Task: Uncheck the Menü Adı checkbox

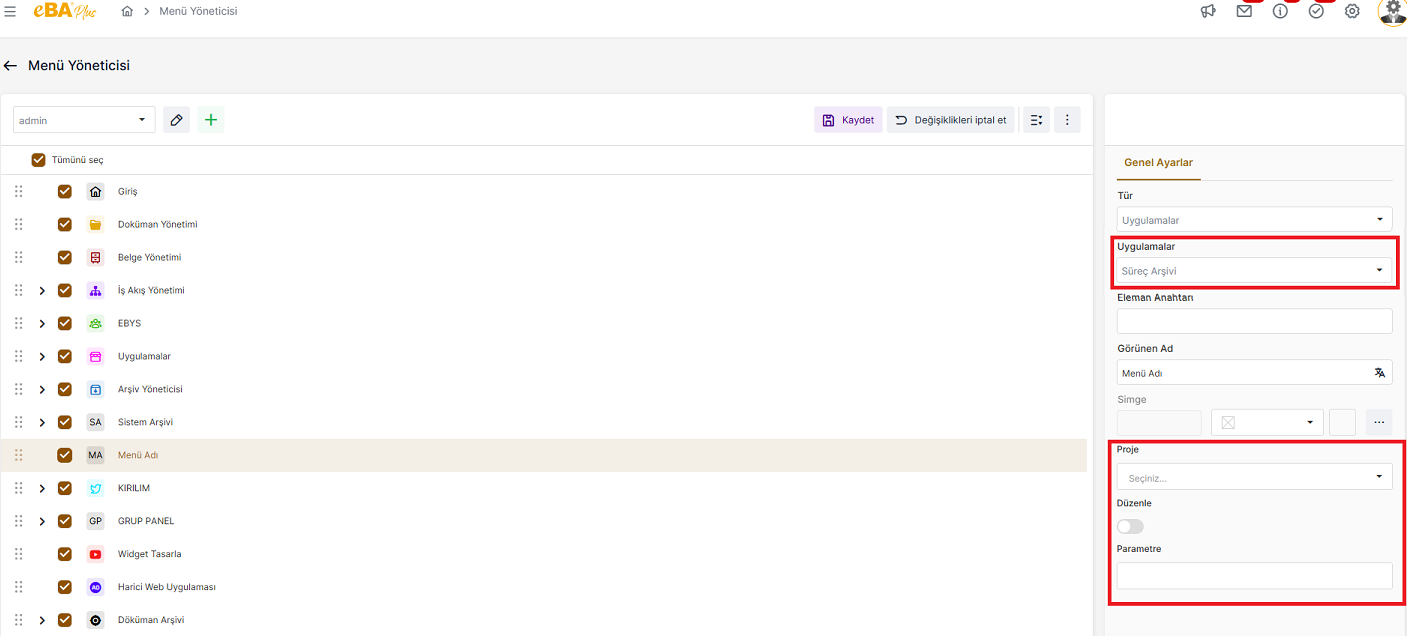Action: tap(65, 455)
